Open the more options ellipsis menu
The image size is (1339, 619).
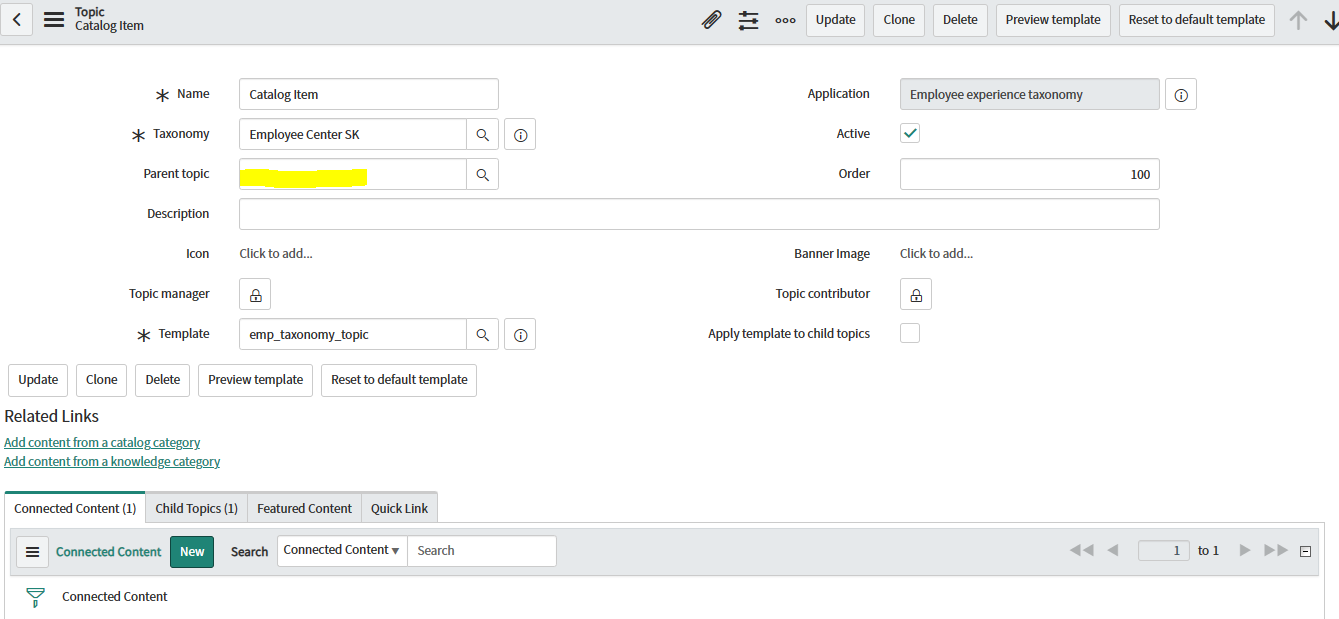click(784, 19)
